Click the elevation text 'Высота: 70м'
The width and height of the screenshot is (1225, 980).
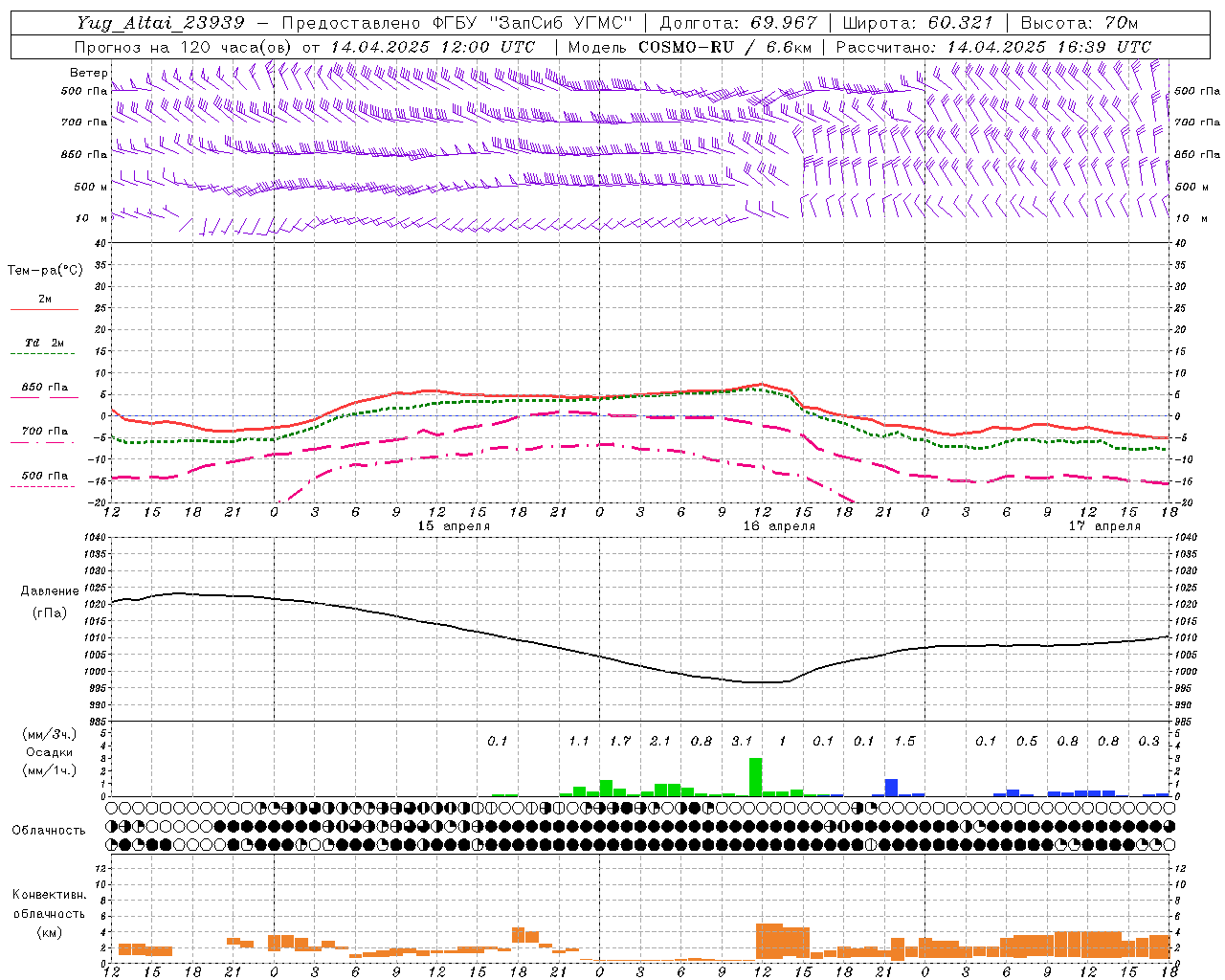point(1080,23)
